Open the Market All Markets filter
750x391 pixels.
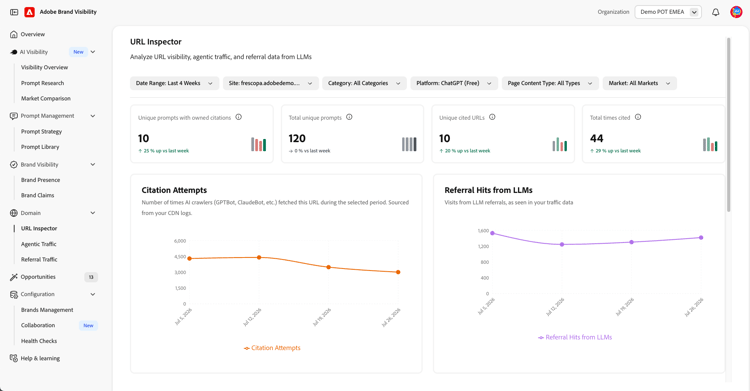coord(640,83)
